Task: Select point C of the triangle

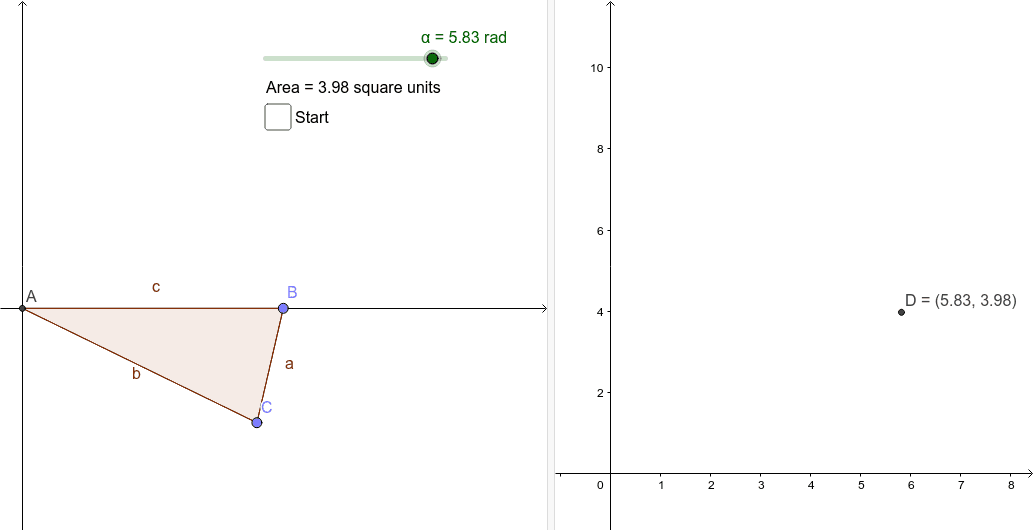Action: (x=257, y=422)
